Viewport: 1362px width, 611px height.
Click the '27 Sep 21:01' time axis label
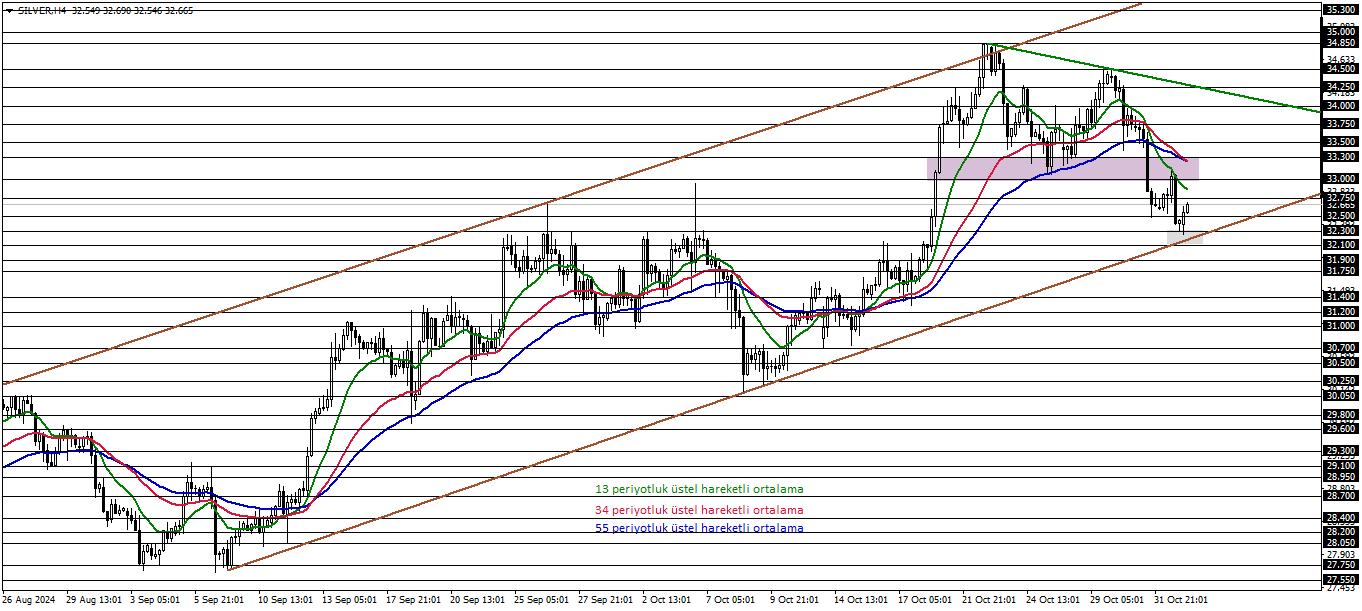(x=606, y=600)
